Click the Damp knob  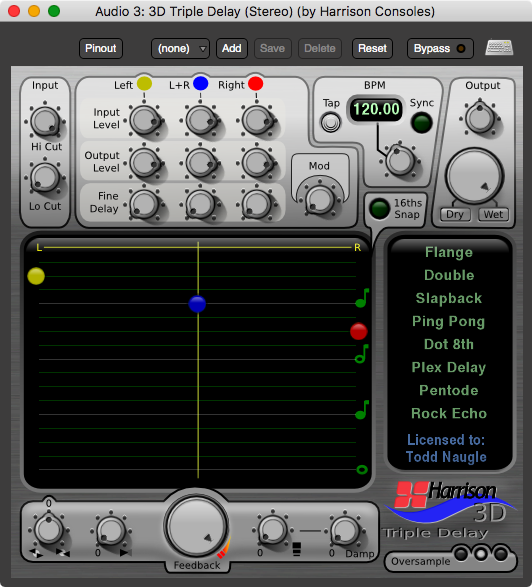345,530
